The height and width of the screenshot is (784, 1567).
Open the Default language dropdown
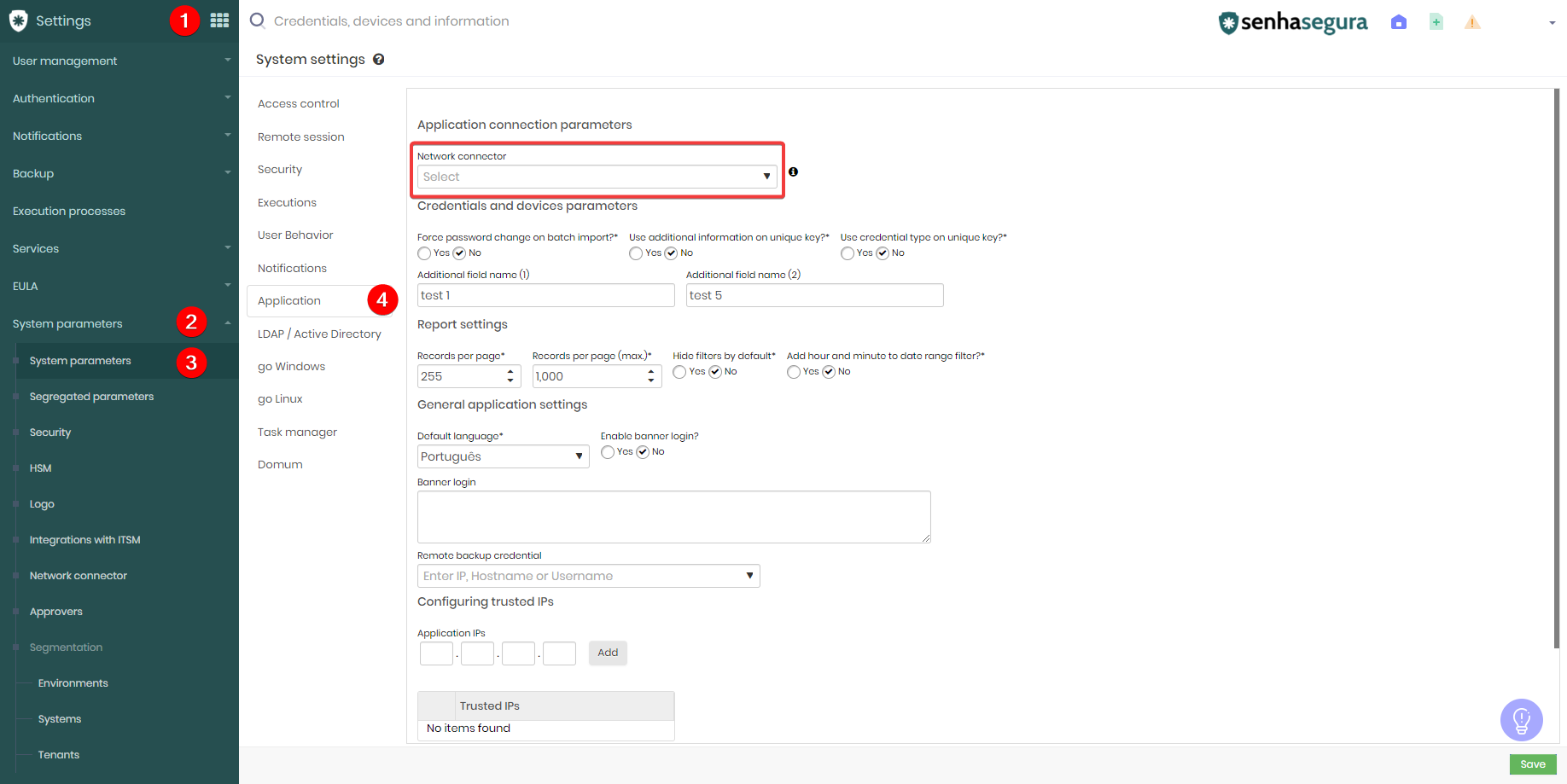pyautogui.click(x=503, y=456)
